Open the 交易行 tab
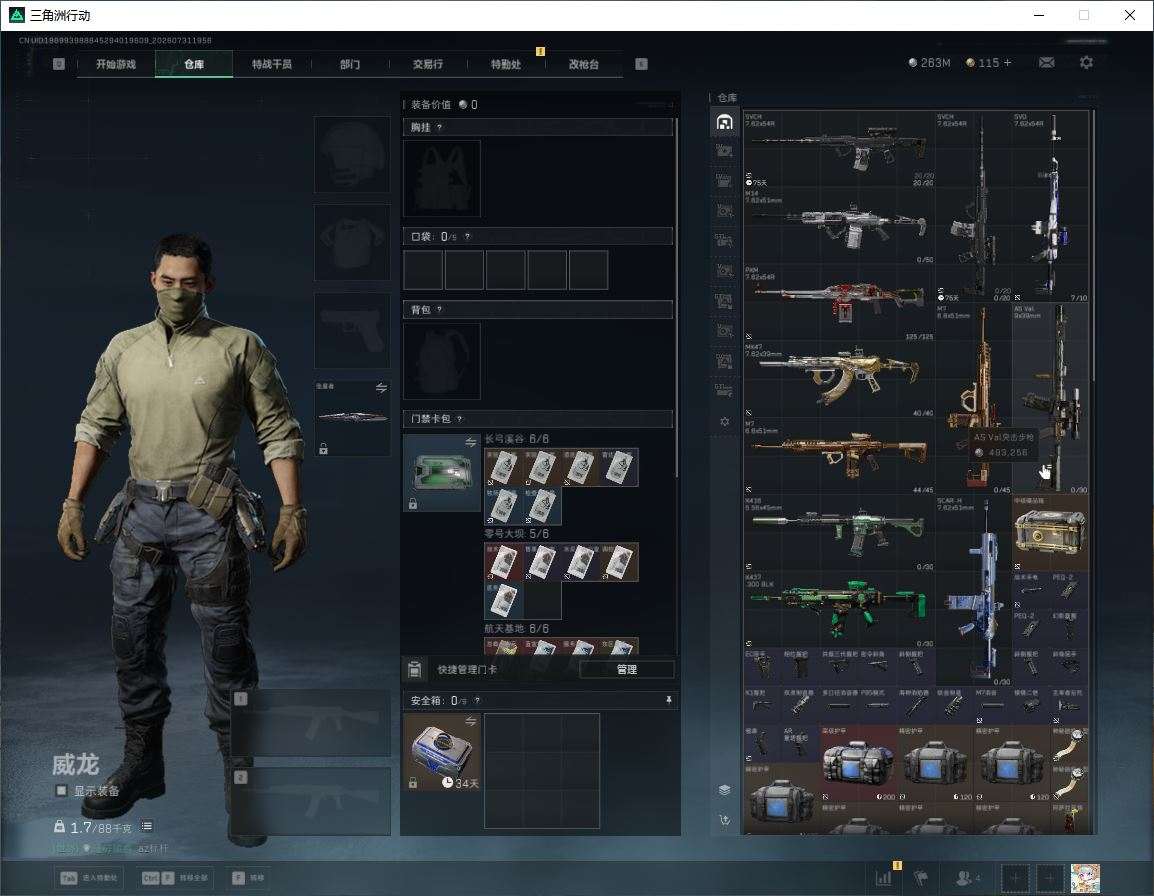 [428, 64]
